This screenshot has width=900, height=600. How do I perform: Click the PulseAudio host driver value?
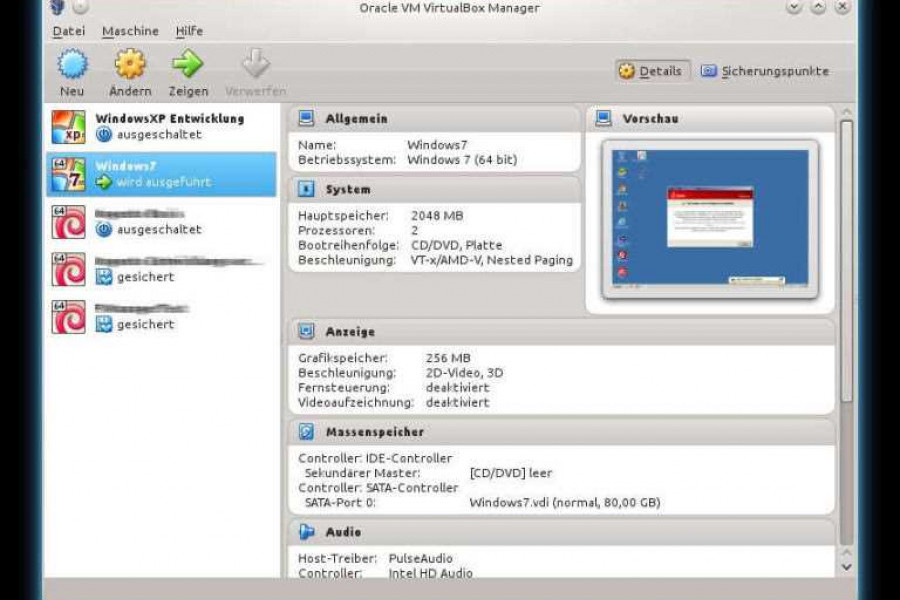pos(421,558)
